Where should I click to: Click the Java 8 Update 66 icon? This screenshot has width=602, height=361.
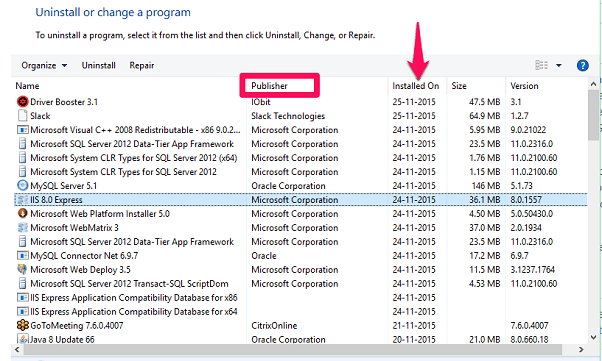[x=23, y=339]
